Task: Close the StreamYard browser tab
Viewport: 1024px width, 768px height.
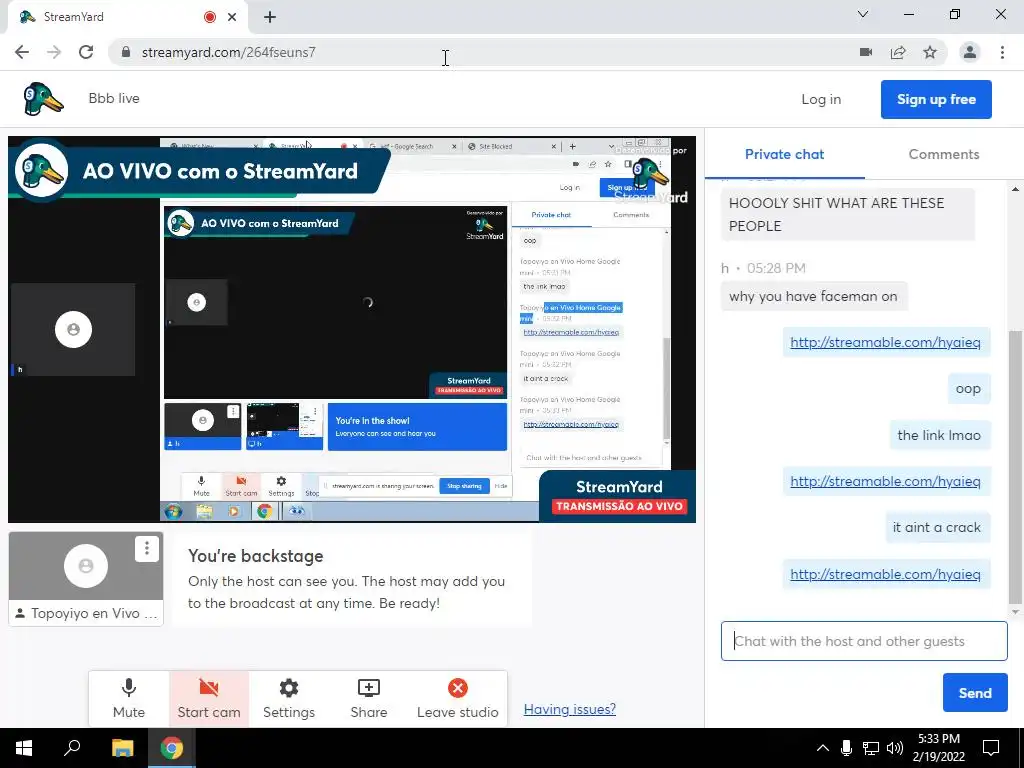Action: pyautogui.click(x=232, y=17)
